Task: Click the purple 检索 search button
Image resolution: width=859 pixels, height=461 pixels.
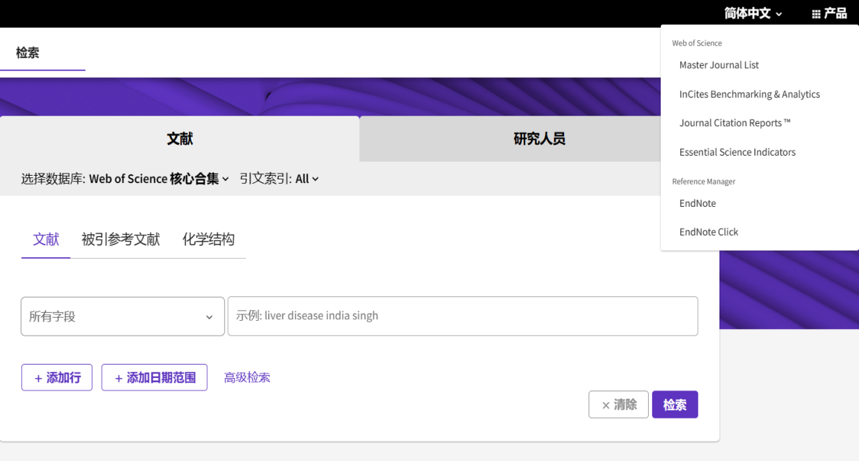Action: pyautogui.click(x=675, y=405)
